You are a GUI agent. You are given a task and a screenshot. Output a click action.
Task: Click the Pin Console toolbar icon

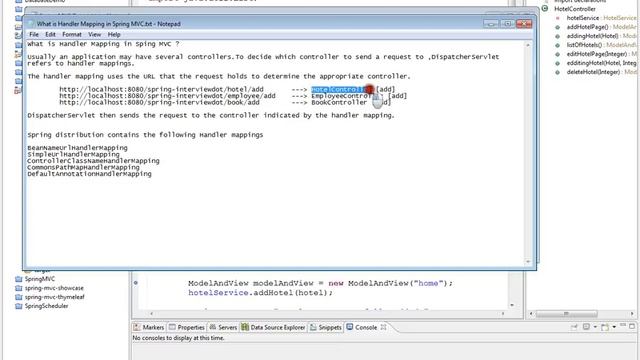click(574, 327)
